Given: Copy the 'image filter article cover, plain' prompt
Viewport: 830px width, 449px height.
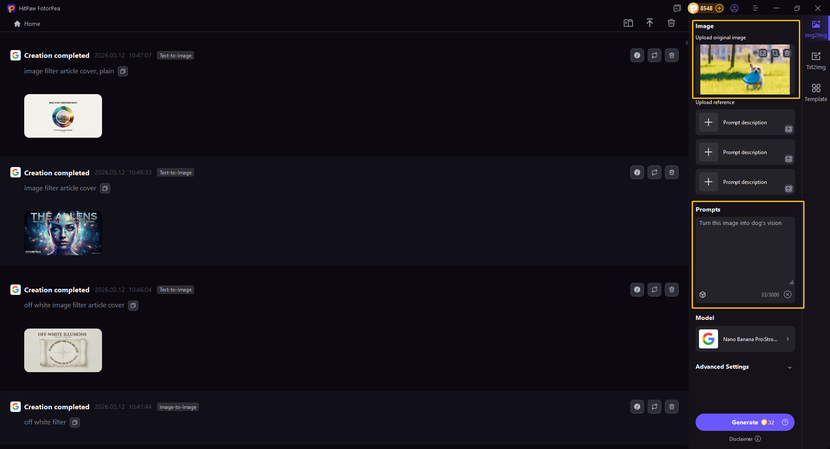Looking at the screenshot, I should 123,72.
